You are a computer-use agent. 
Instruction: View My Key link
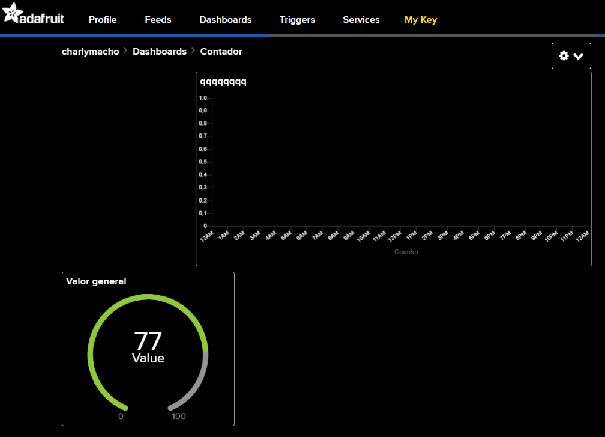pyautogui.click(x=420, y=20)
